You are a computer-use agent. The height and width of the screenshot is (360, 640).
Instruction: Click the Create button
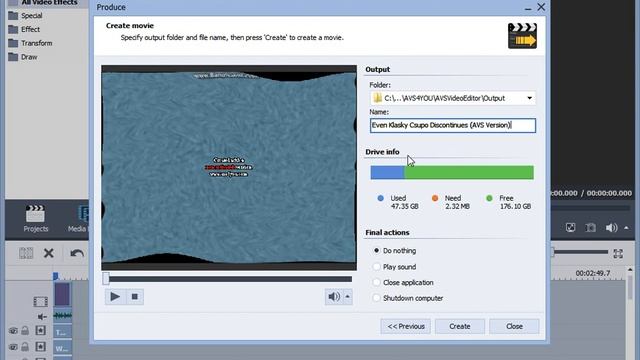pyautogui.click(x=460, y=327)
